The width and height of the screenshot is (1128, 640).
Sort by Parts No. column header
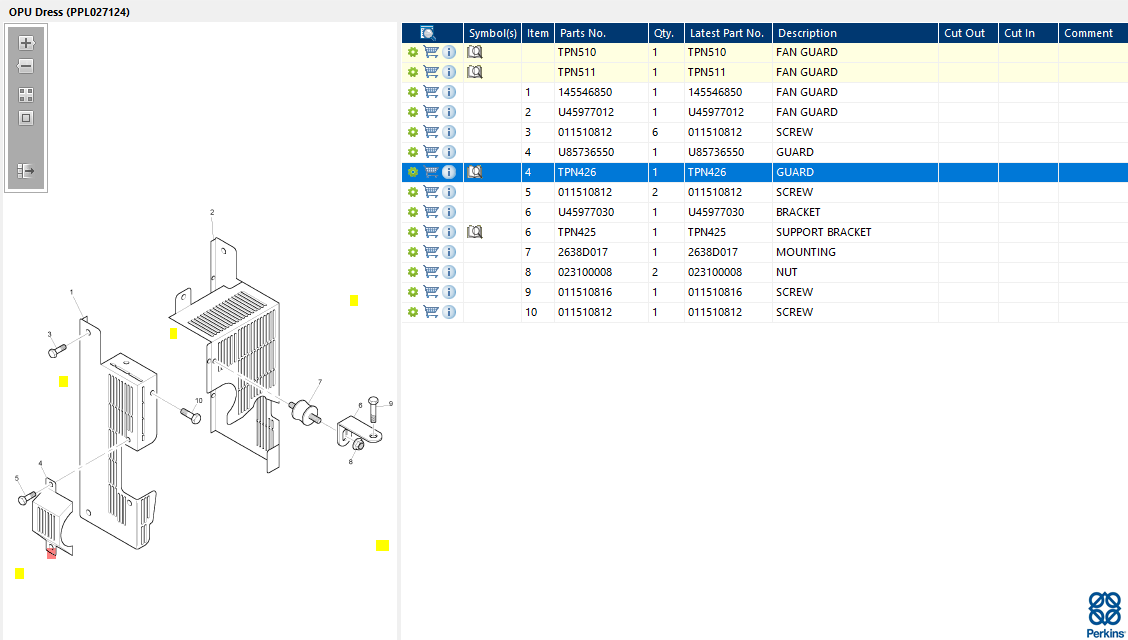tap(601, 33)
